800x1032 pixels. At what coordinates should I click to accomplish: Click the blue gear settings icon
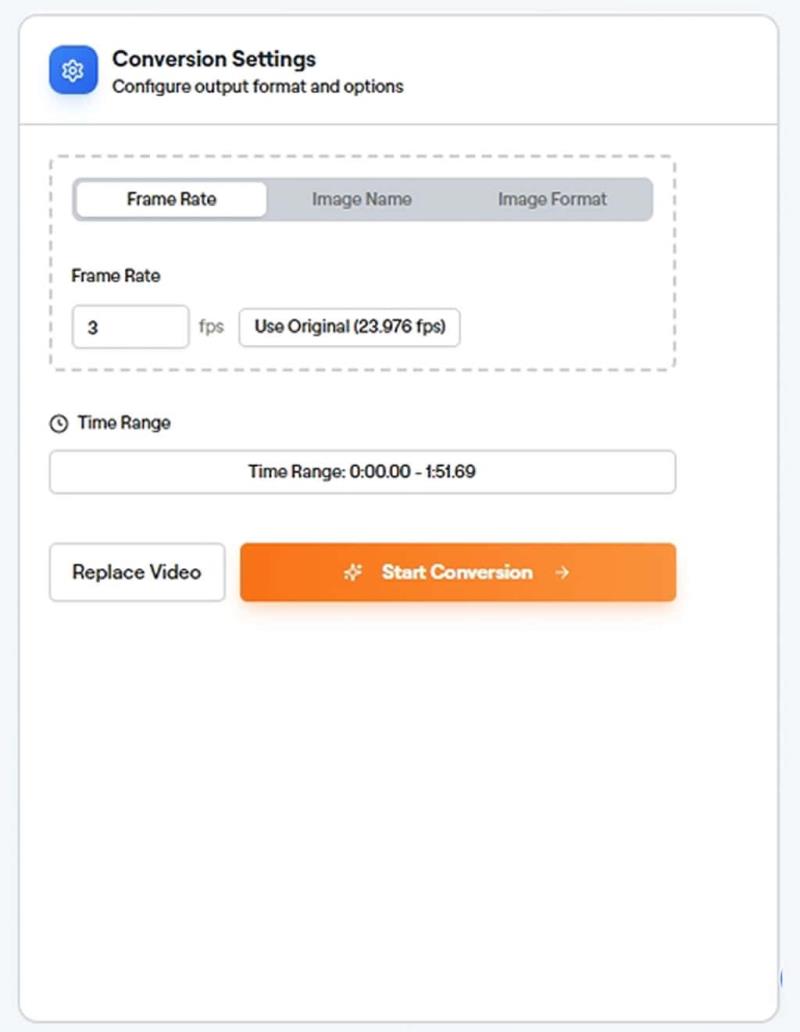[x=73, y=71]
